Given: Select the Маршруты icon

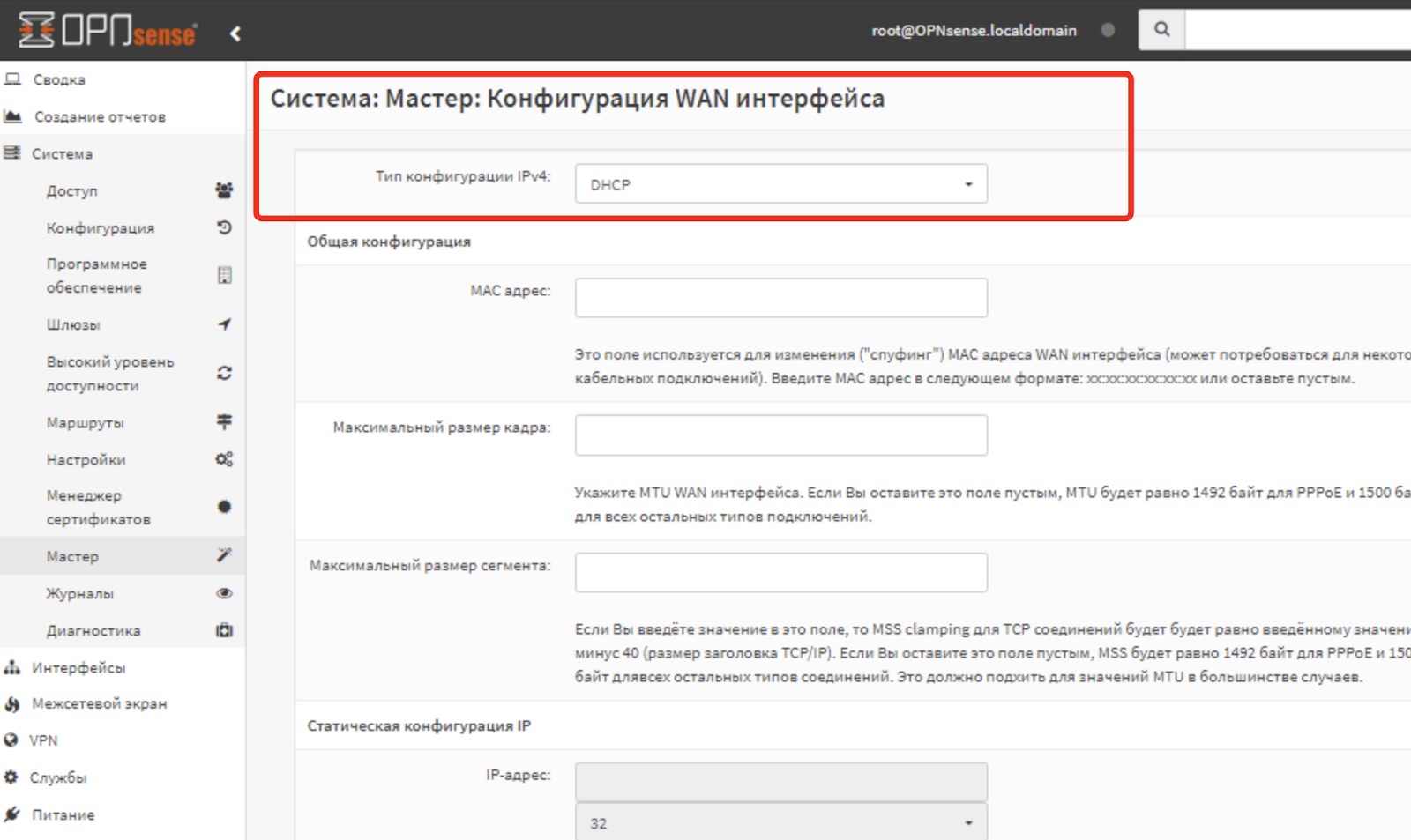Looking at the screenshot, I should 225,422.
